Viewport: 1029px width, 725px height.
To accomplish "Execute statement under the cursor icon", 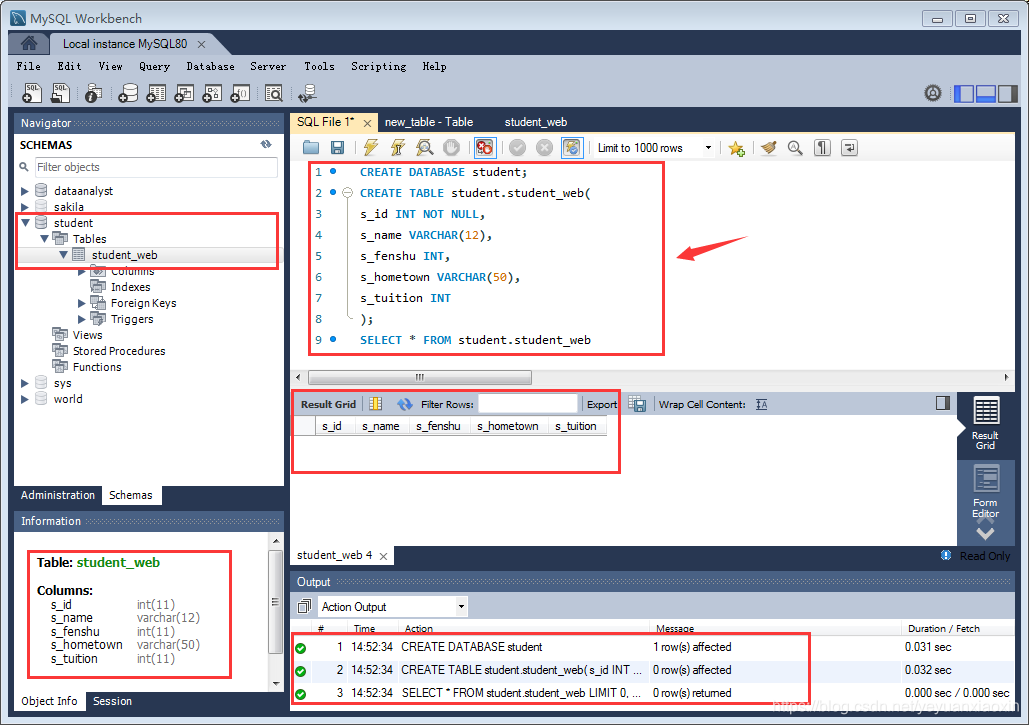I will point(398,148).
